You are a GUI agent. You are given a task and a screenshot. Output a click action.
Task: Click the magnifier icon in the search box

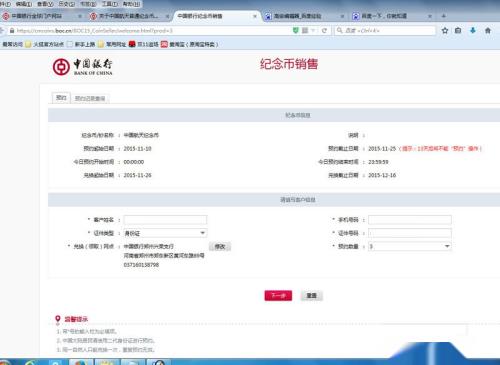click(339, 31)
